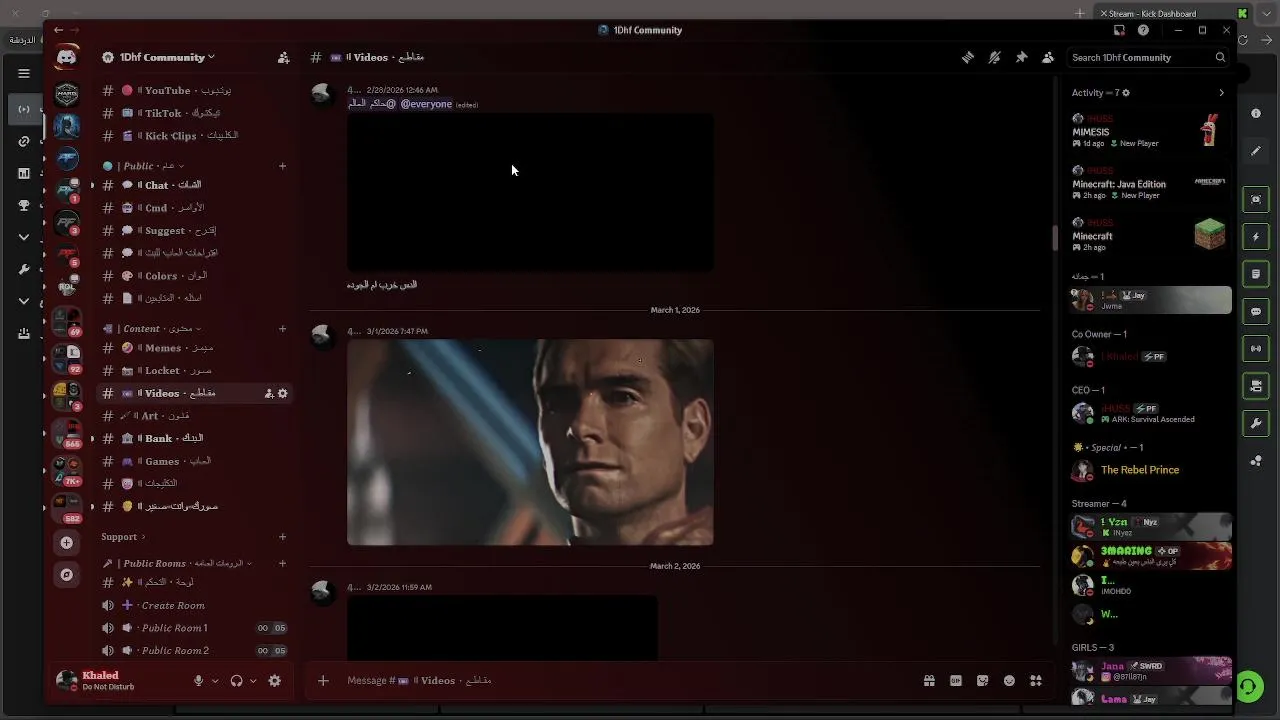This screenshot has height=720, width=1280.
Task: Collapse the Content category
Action: (x=152, y=329)
